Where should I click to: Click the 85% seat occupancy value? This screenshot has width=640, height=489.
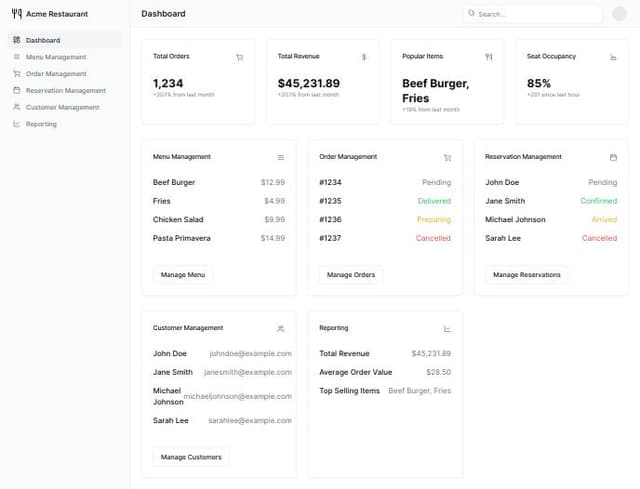tap(539, 83)
